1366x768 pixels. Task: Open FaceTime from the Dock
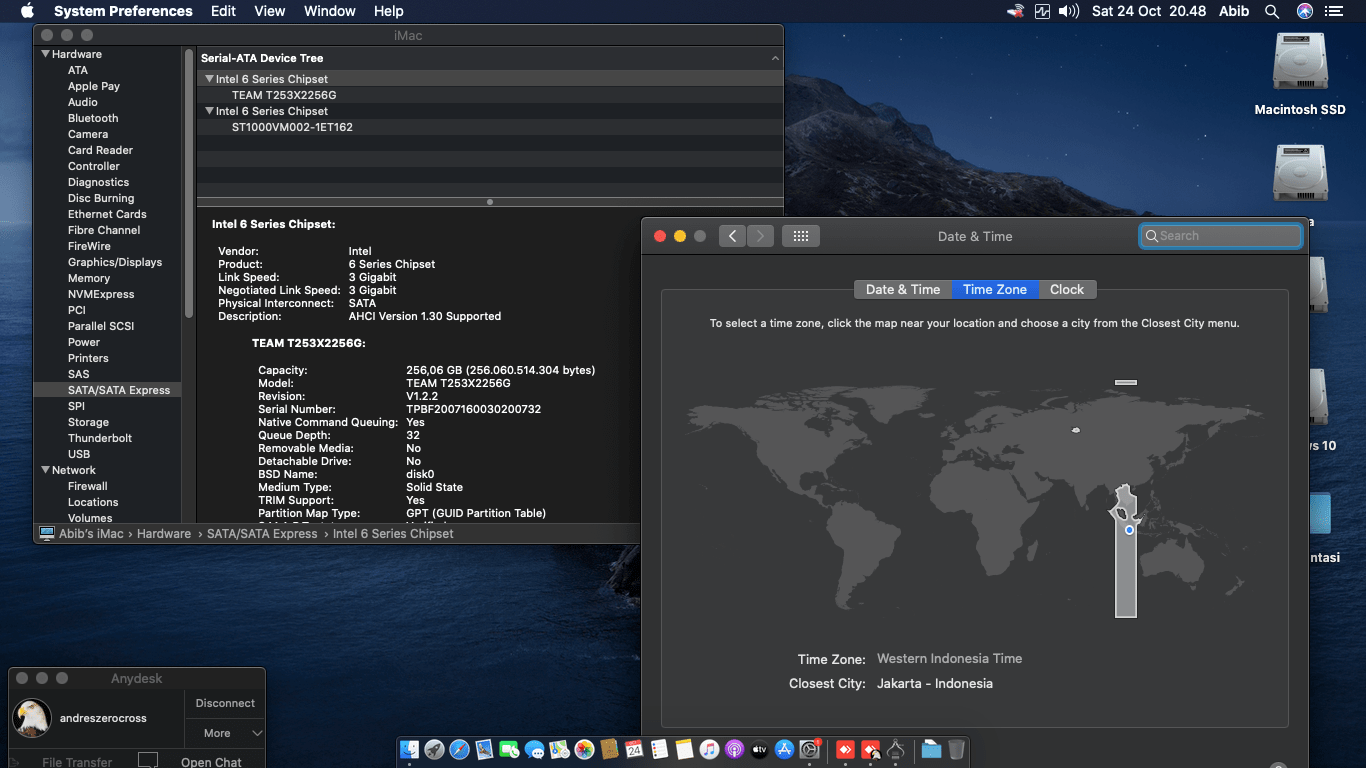pos(509,749)
